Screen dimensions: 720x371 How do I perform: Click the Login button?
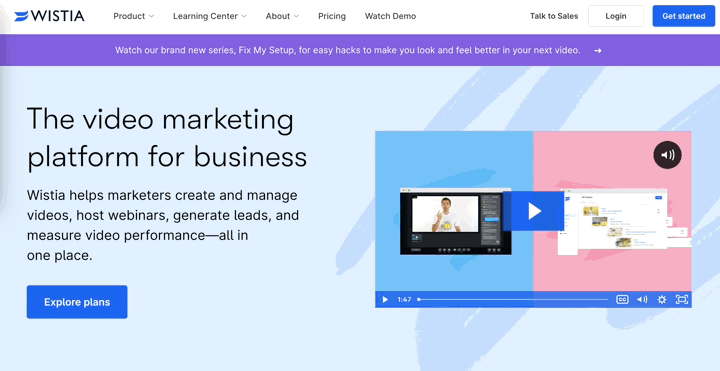point(616,16)
